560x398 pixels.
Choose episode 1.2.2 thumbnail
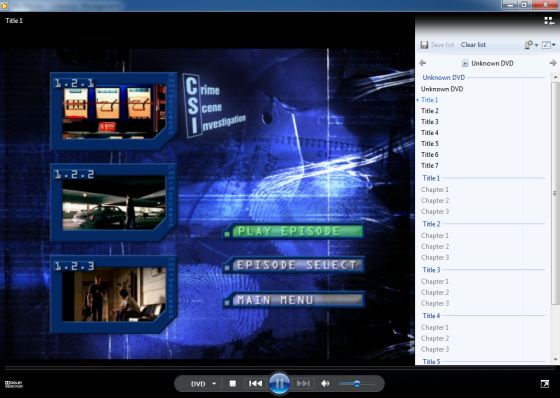point(114,202)
